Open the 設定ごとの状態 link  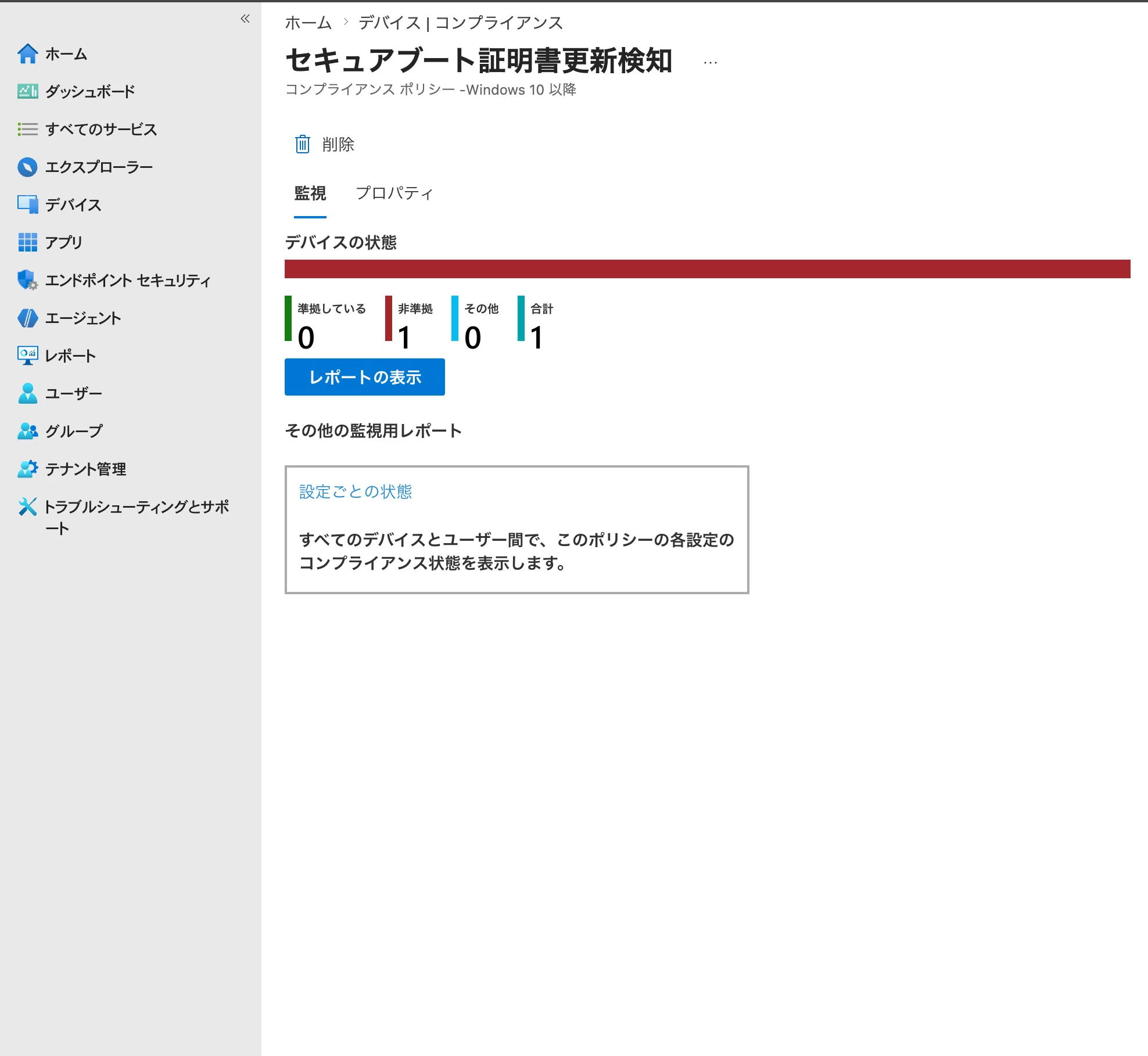(x=356, y=492)
